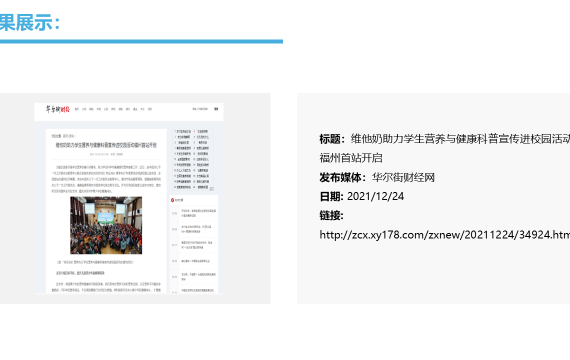This screenshot has width=570, height=360.
Task: Click the last nav menu item in header
Action: 150,109
